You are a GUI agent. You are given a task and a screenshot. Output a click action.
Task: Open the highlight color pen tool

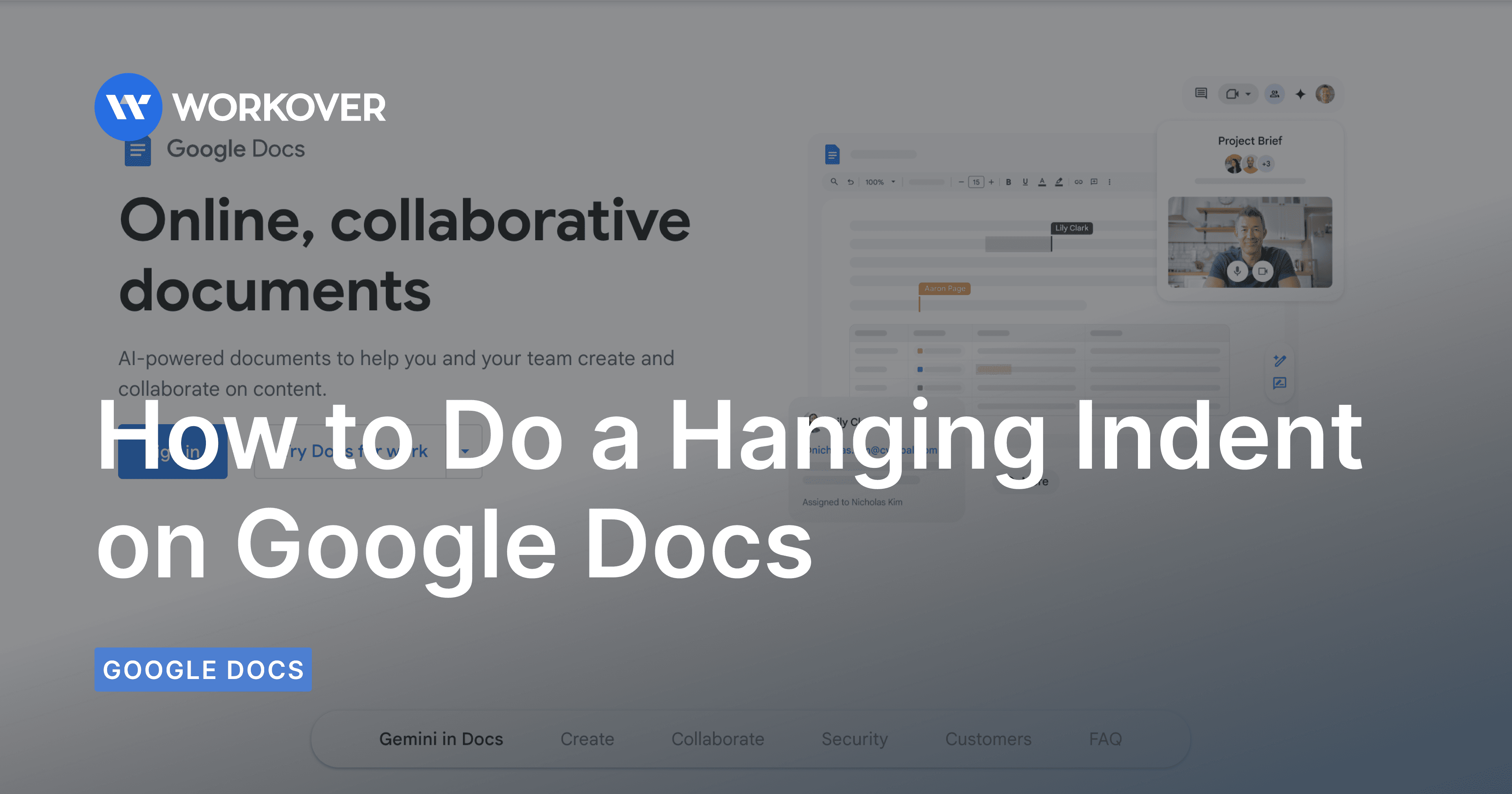[1059, 182]
